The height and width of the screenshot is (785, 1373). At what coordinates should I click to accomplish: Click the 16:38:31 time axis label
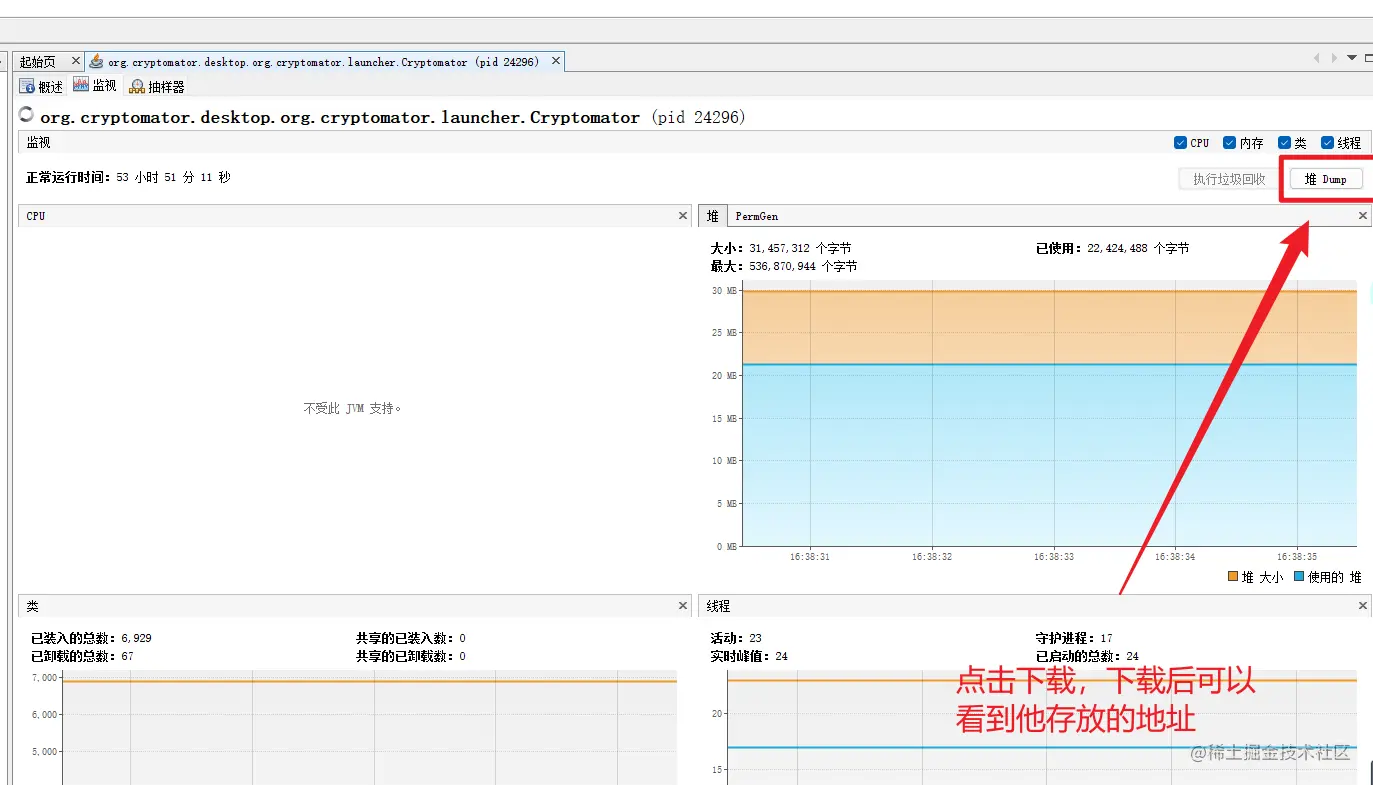(x=810, y=557)
